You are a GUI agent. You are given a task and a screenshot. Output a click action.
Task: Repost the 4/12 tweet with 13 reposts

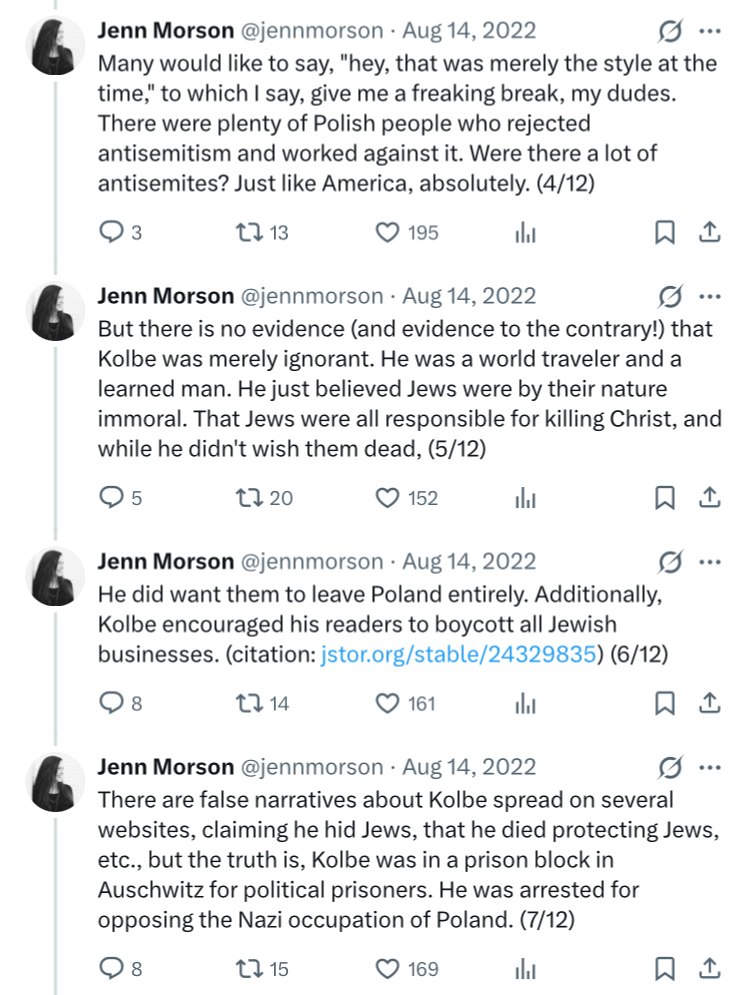(245, 232)
